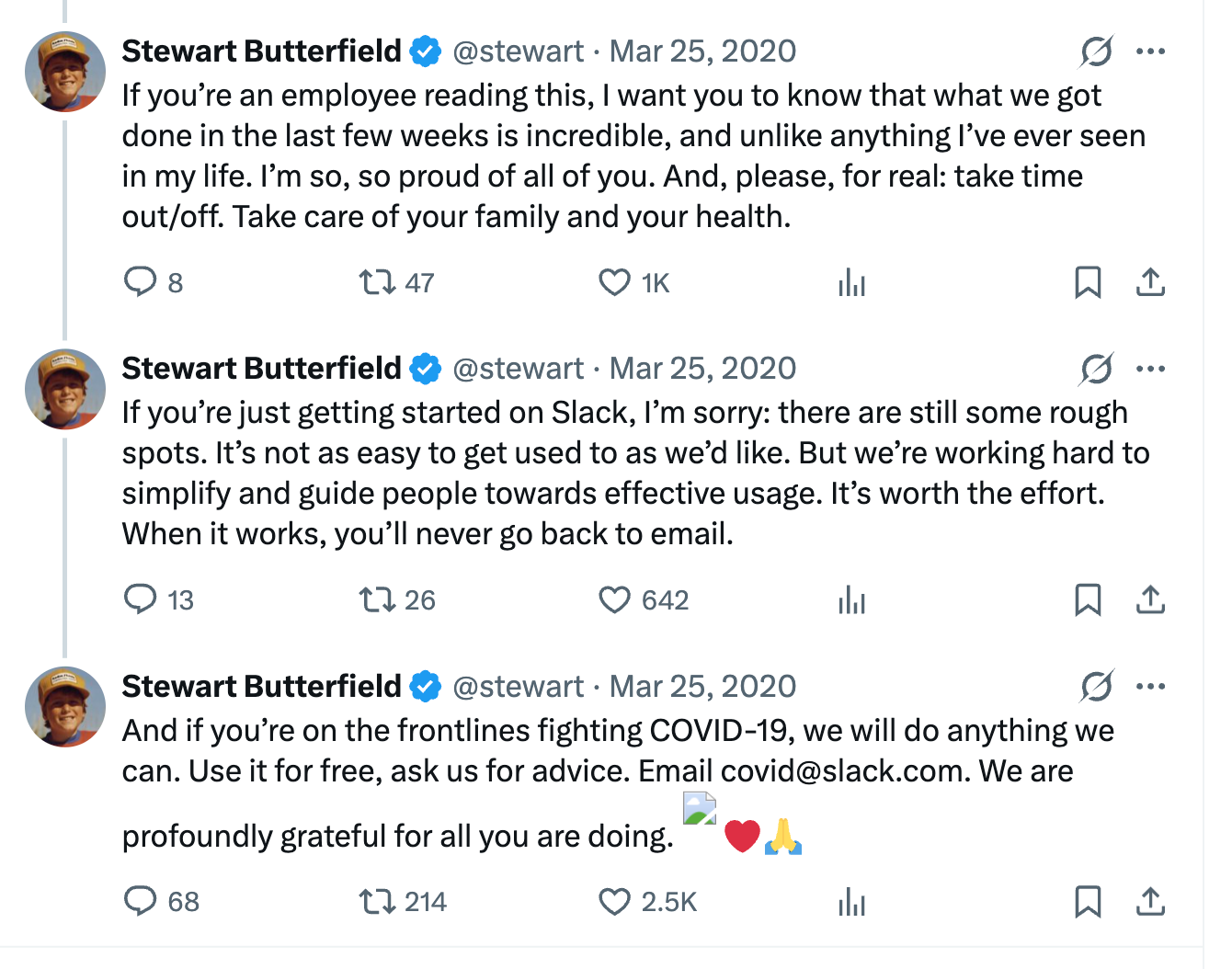Reply to the employee appreciation tweet
This screenshot has width=1232, height=969.
coord(141,281)
